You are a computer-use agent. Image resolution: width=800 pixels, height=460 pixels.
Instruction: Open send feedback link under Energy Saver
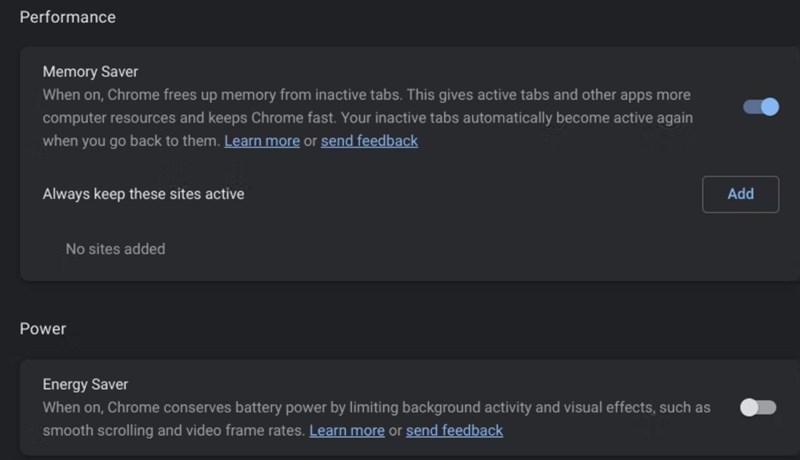tap(454, 430)
